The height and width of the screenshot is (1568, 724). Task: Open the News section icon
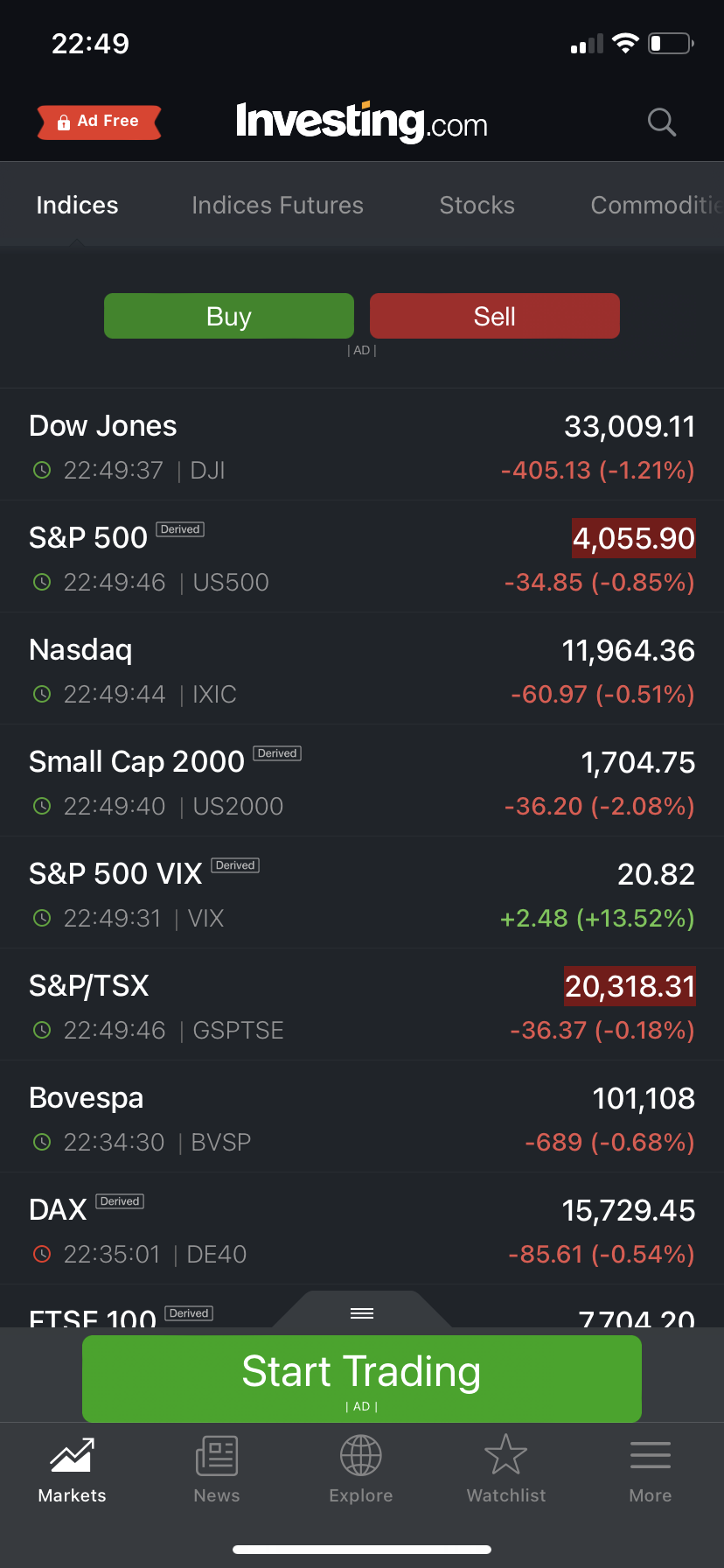click(x=217, y=1456)
